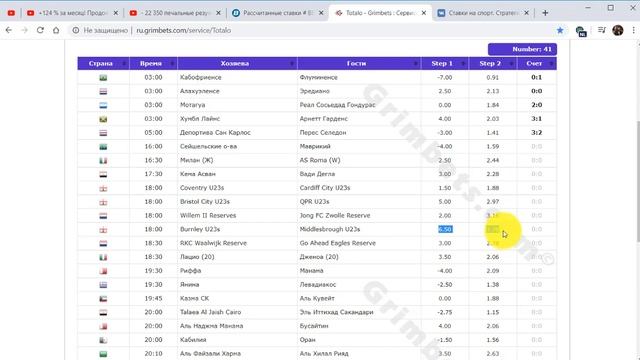Click the -7.00 Step 1 value
Screen dimensions: 640x360
(444, 77)
